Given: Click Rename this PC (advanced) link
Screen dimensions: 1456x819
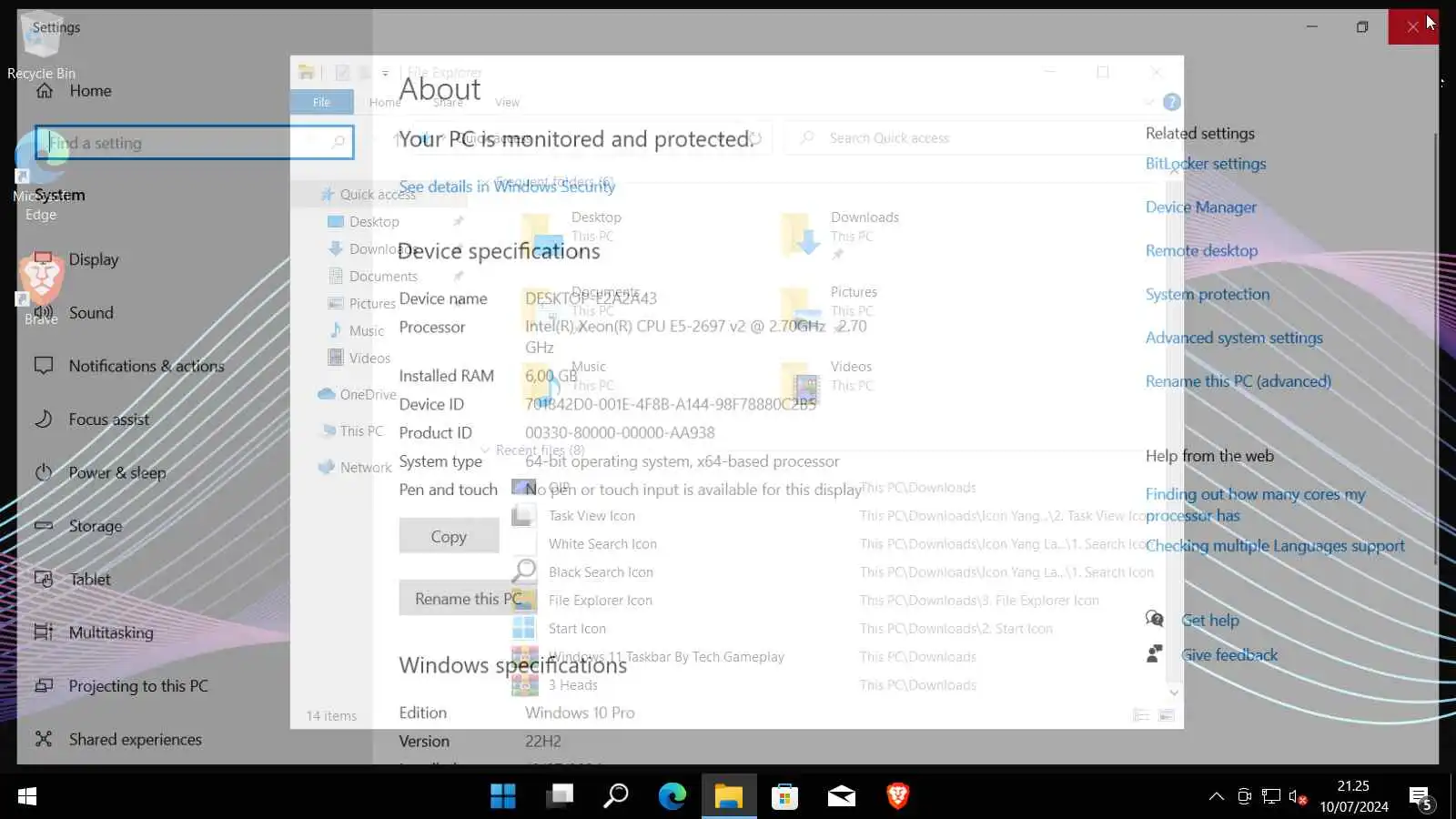Looking at the screenshot, I should (x=1239, y=382).
